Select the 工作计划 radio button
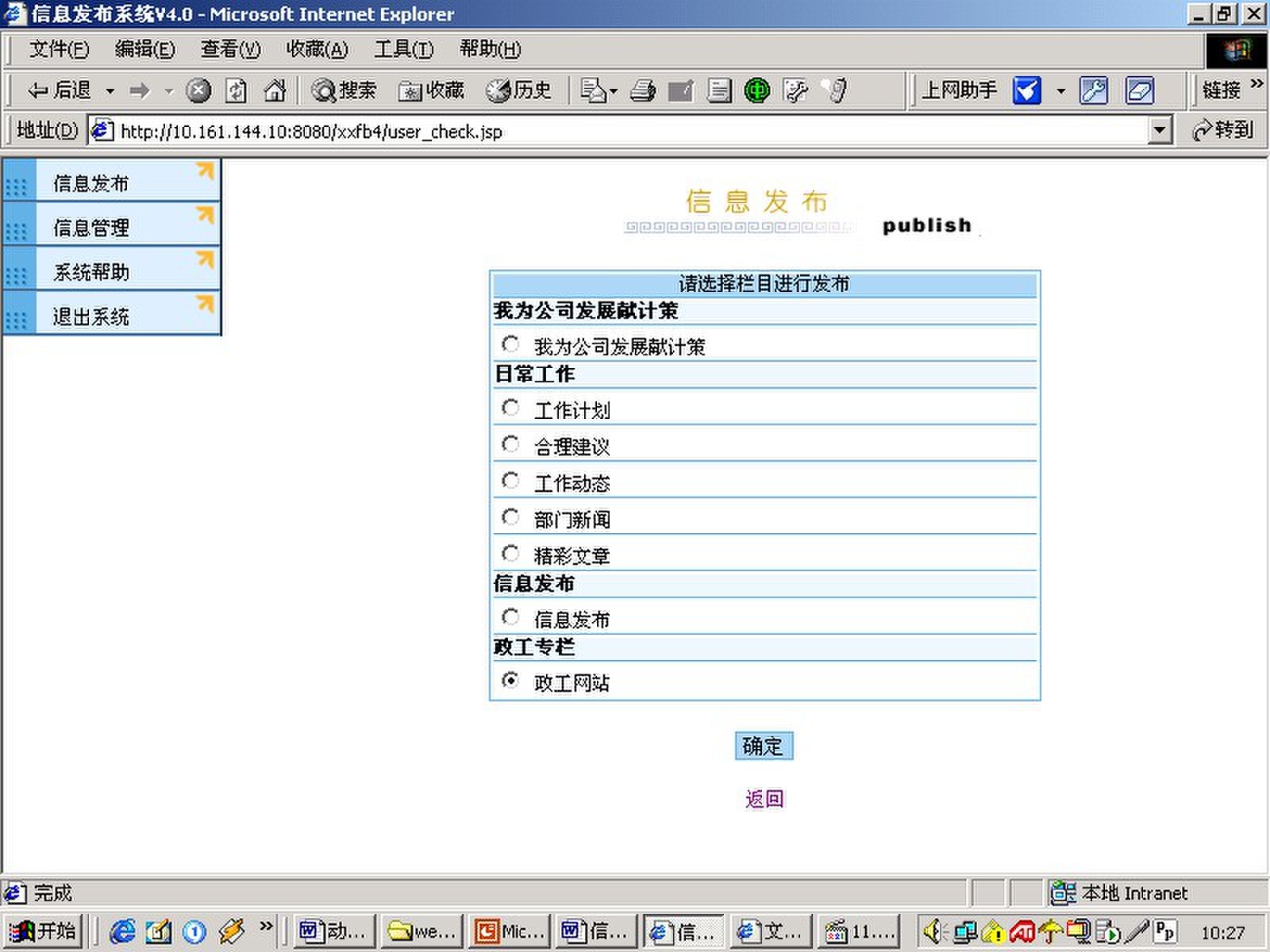This screenshot has height=952, width=1270. [510, 408]
